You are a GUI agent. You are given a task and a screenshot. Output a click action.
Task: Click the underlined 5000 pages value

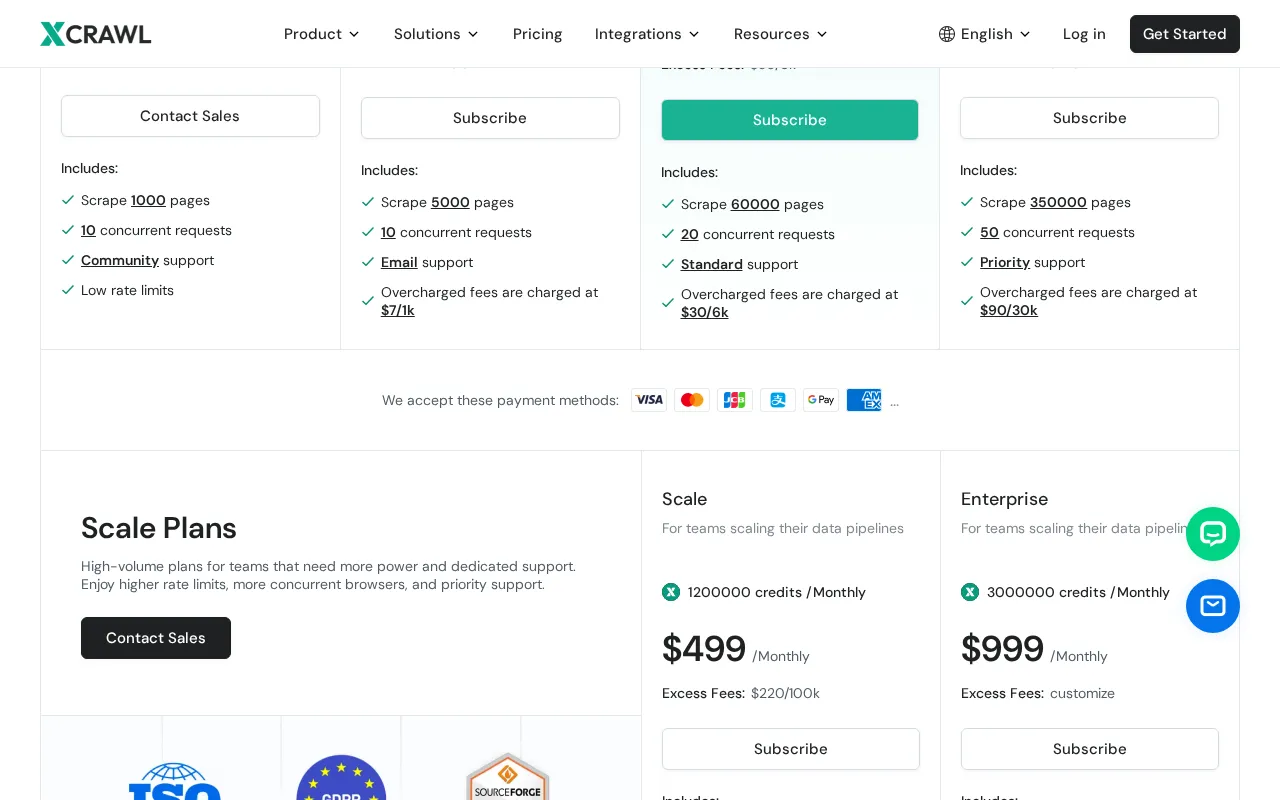coord(450,202)
